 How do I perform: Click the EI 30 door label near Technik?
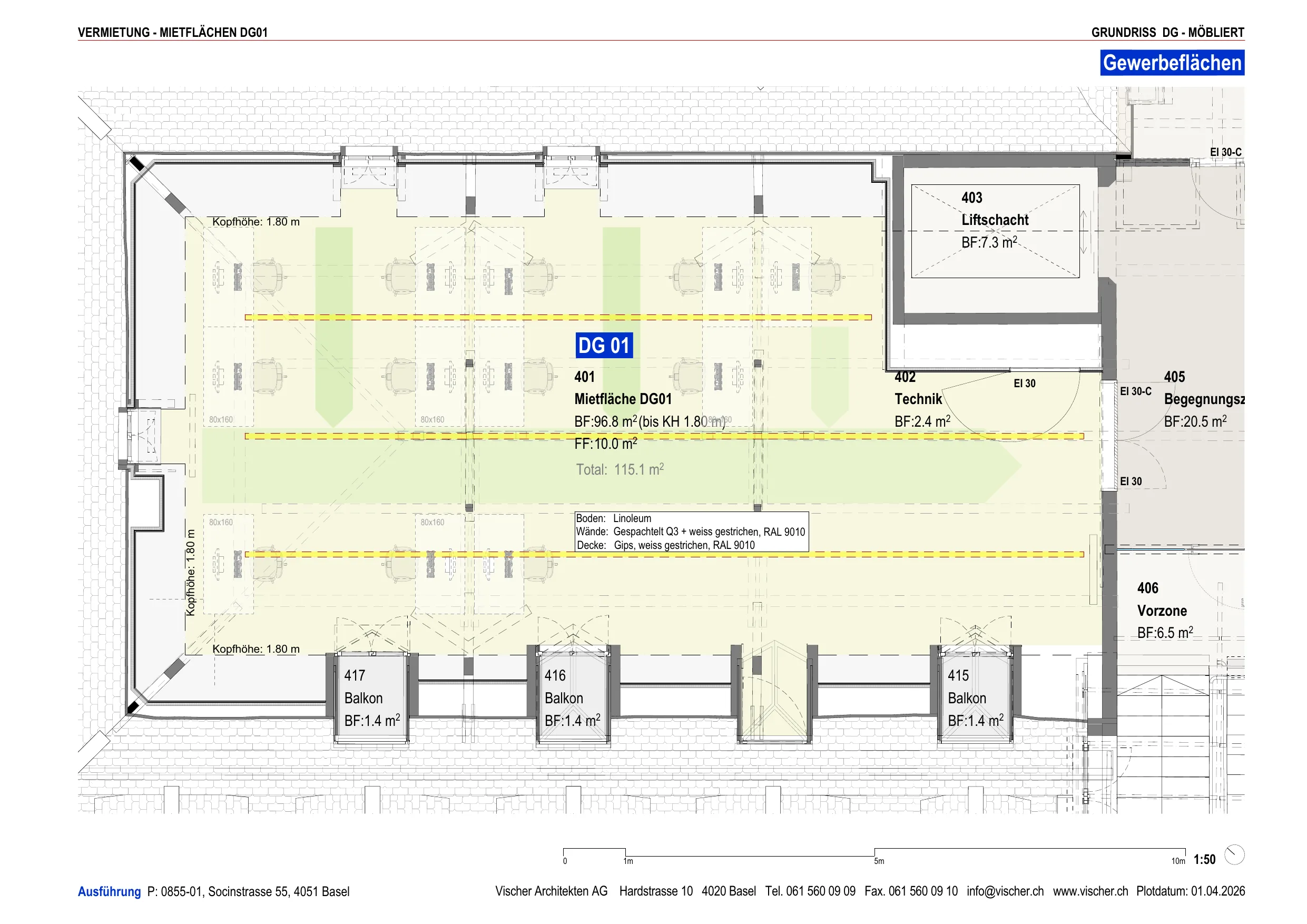tap(1025, 383)
